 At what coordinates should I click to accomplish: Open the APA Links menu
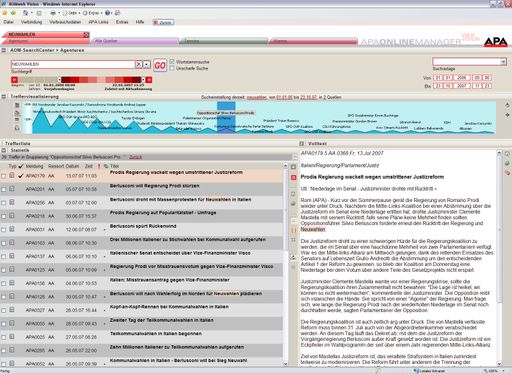coord(98,22)
